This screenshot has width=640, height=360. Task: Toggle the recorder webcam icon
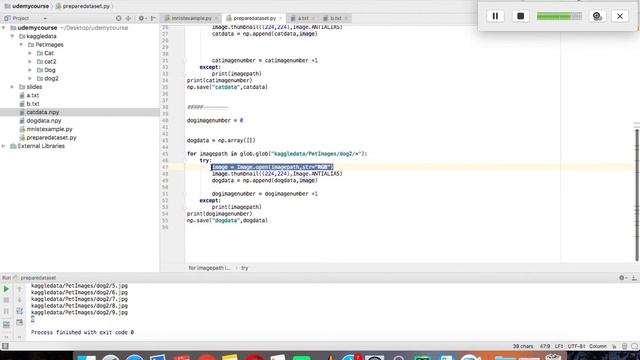point(597,16)
